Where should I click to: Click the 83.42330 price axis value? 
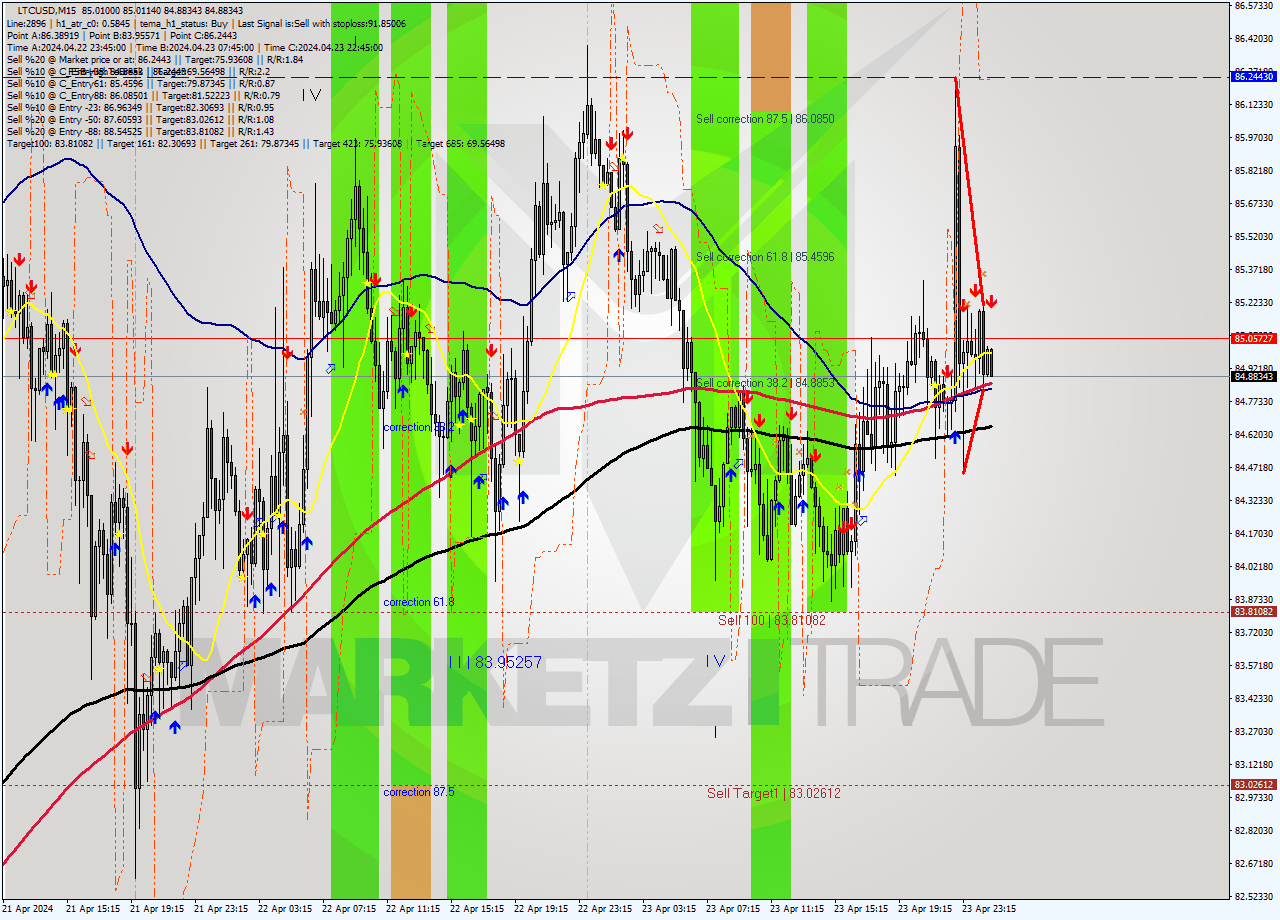[1253, 698]
